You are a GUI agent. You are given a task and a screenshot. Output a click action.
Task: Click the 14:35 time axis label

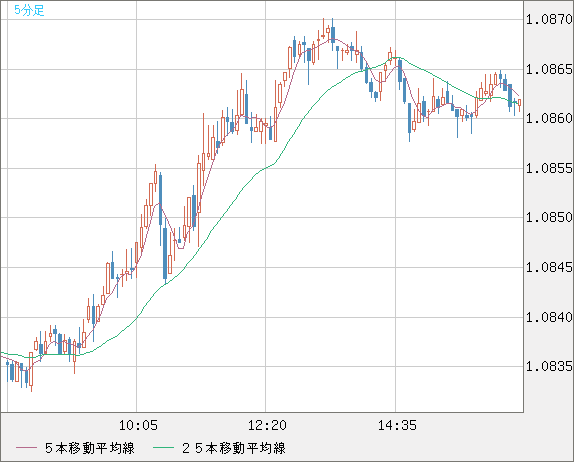(397, 425)
